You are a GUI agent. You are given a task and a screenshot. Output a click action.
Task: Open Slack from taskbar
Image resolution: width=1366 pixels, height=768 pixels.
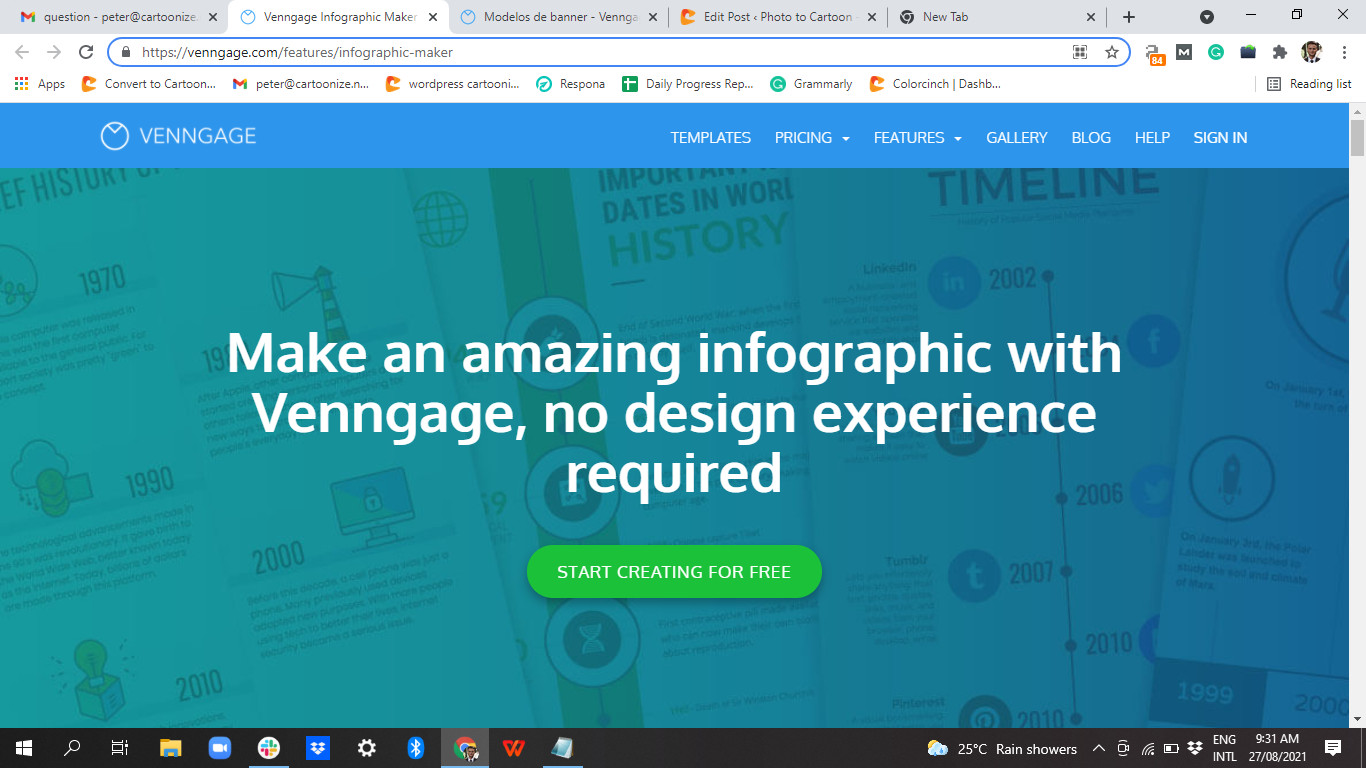pos(269,748)
